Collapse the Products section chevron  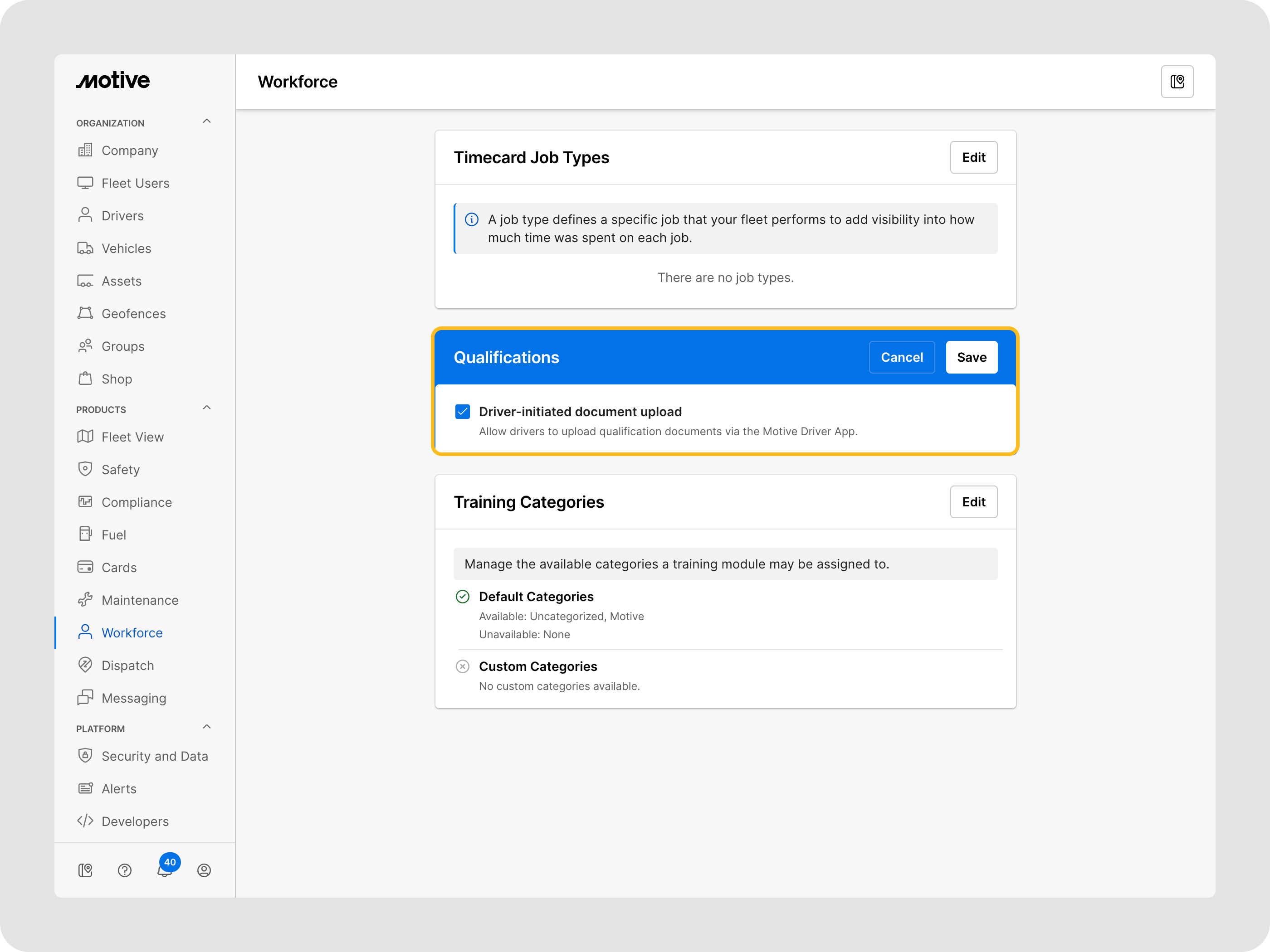tap(207, 408)
